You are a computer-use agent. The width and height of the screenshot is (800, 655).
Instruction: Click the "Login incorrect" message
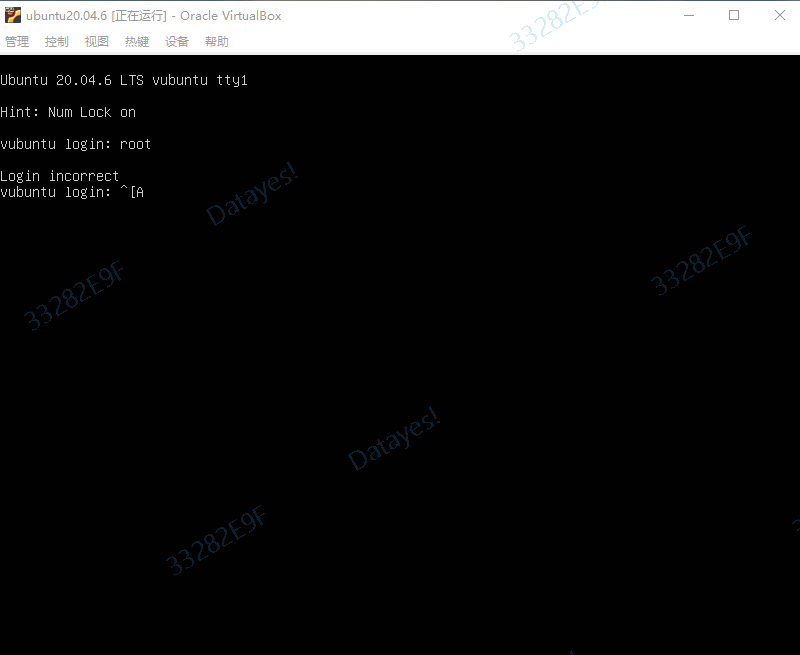click(60, 176)
